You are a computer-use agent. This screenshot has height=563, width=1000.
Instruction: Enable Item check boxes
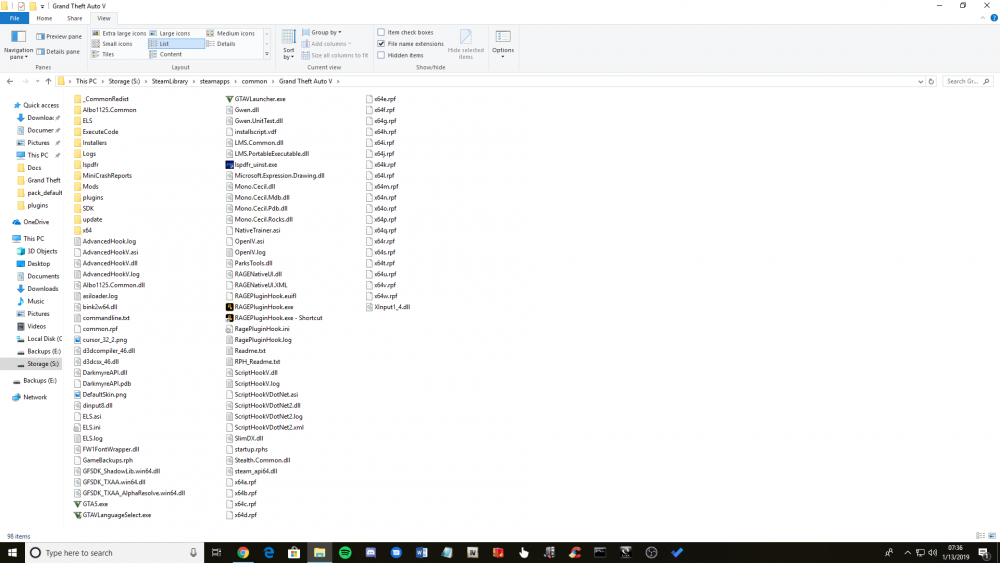tap(405, 33)
